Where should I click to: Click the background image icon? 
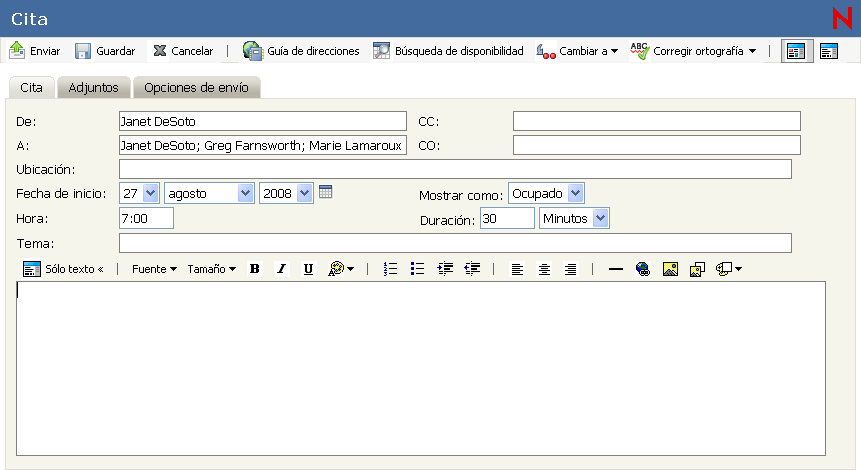coord(697,269)
